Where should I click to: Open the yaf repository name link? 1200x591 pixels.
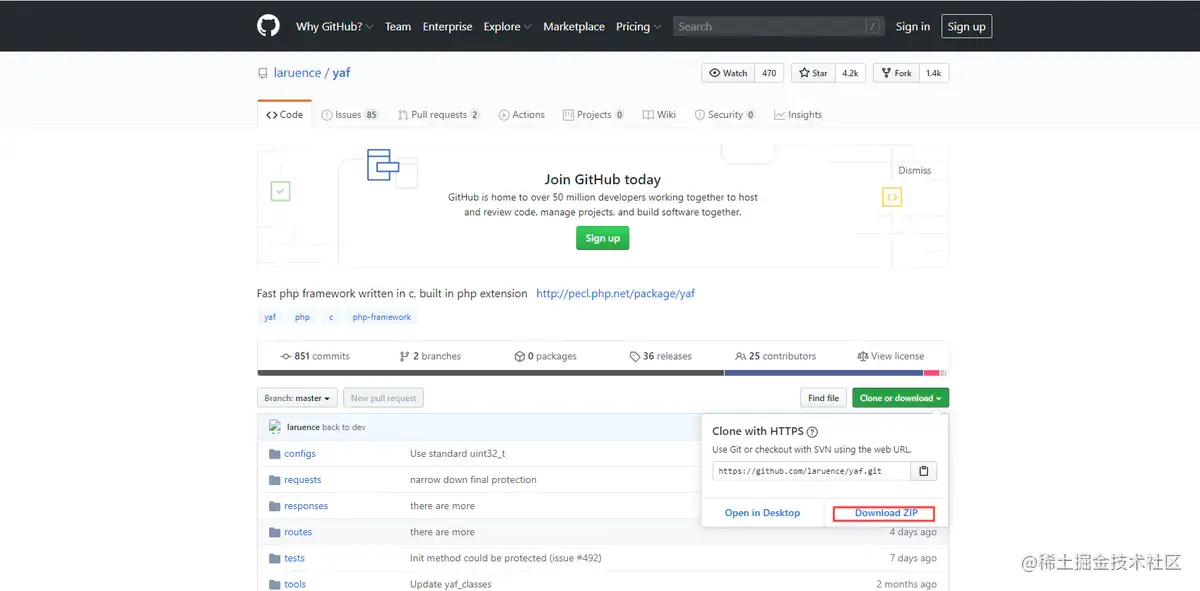[341, 73]
